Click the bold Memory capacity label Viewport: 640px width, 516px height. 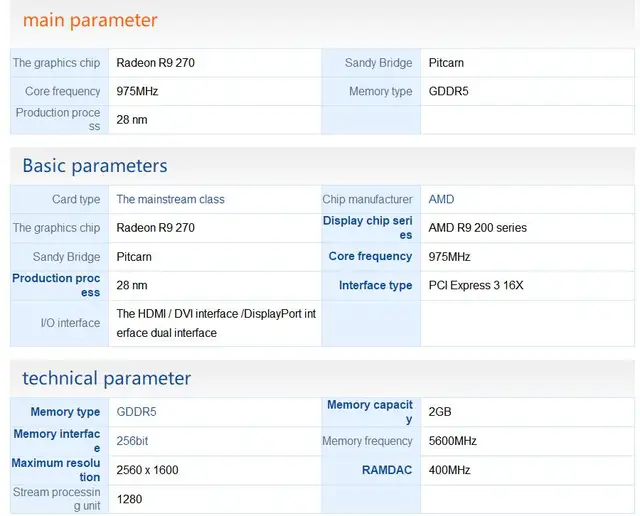[370, 411]
